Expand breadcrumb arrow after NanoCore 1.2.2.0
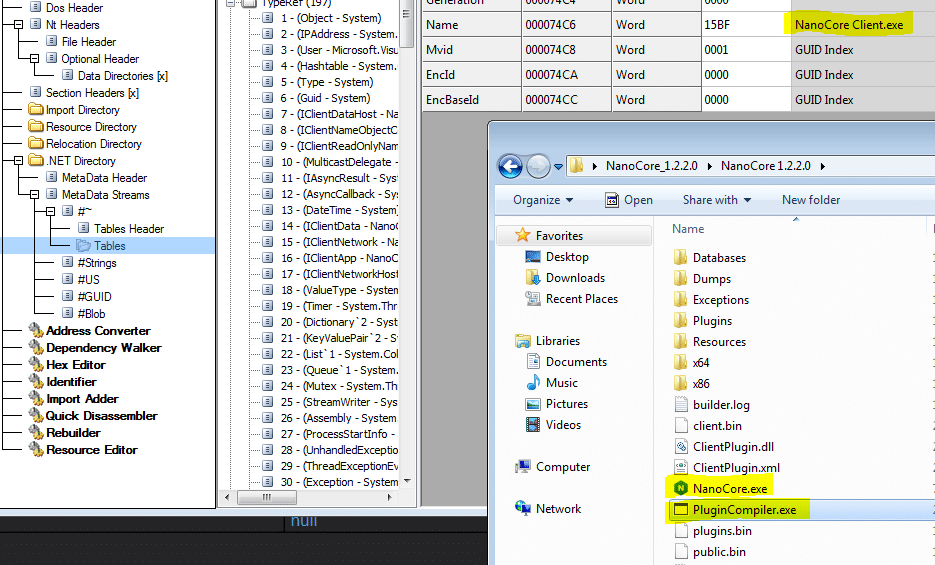Screen dimensions: 935x565 tap(823, 166)
